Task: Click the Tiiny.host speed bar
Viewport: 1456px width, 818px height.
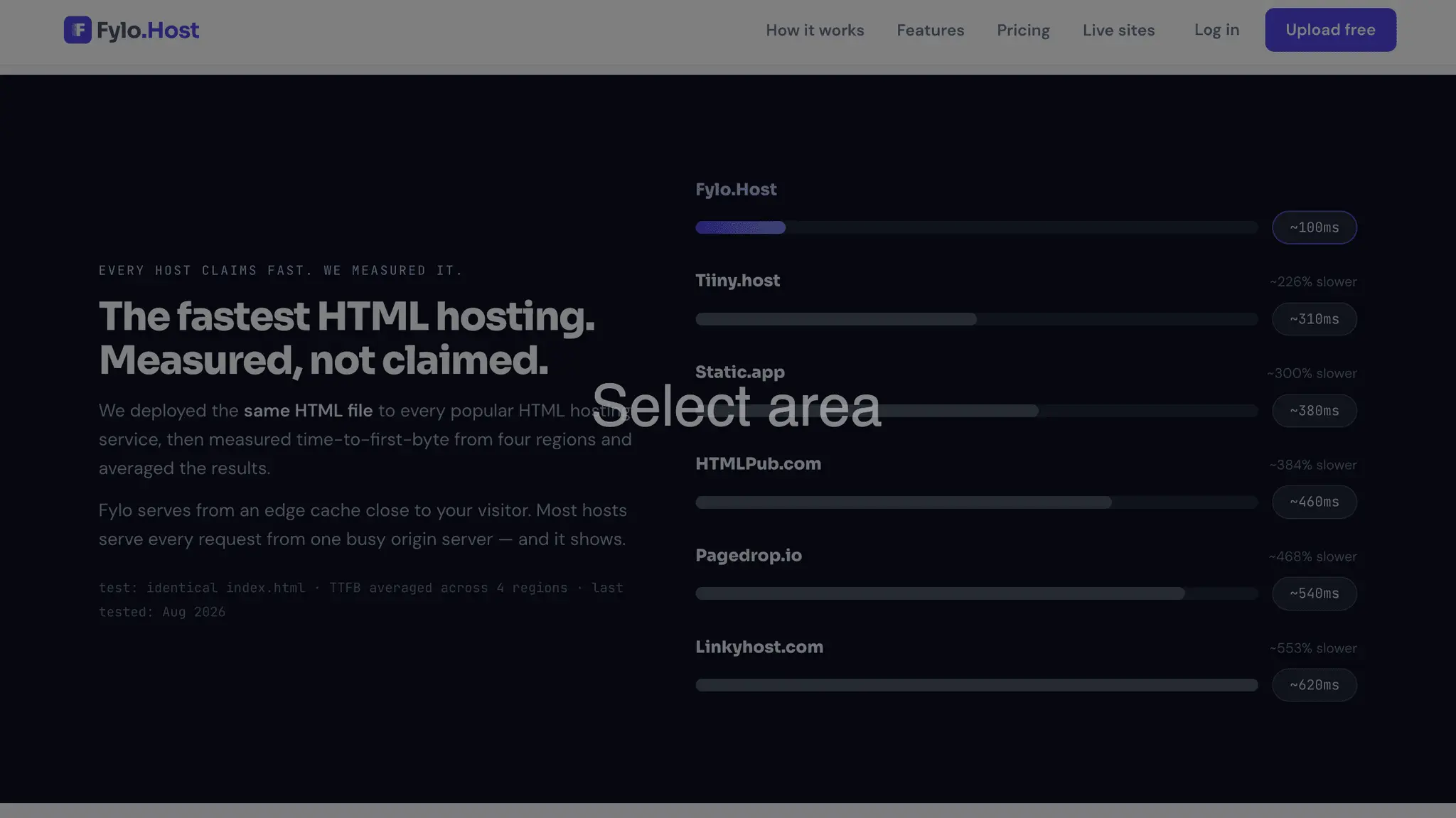Action: click(977, 319)
